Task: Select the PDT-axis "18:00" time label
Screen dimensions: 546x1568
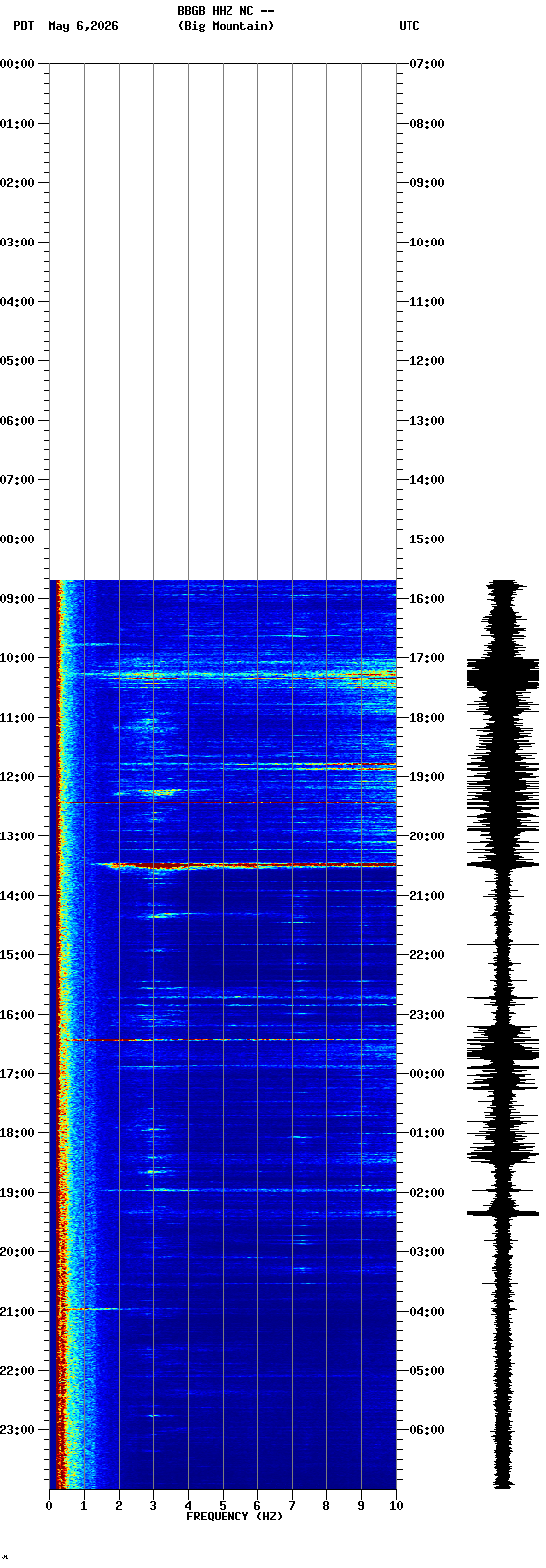Action: 18,1133
